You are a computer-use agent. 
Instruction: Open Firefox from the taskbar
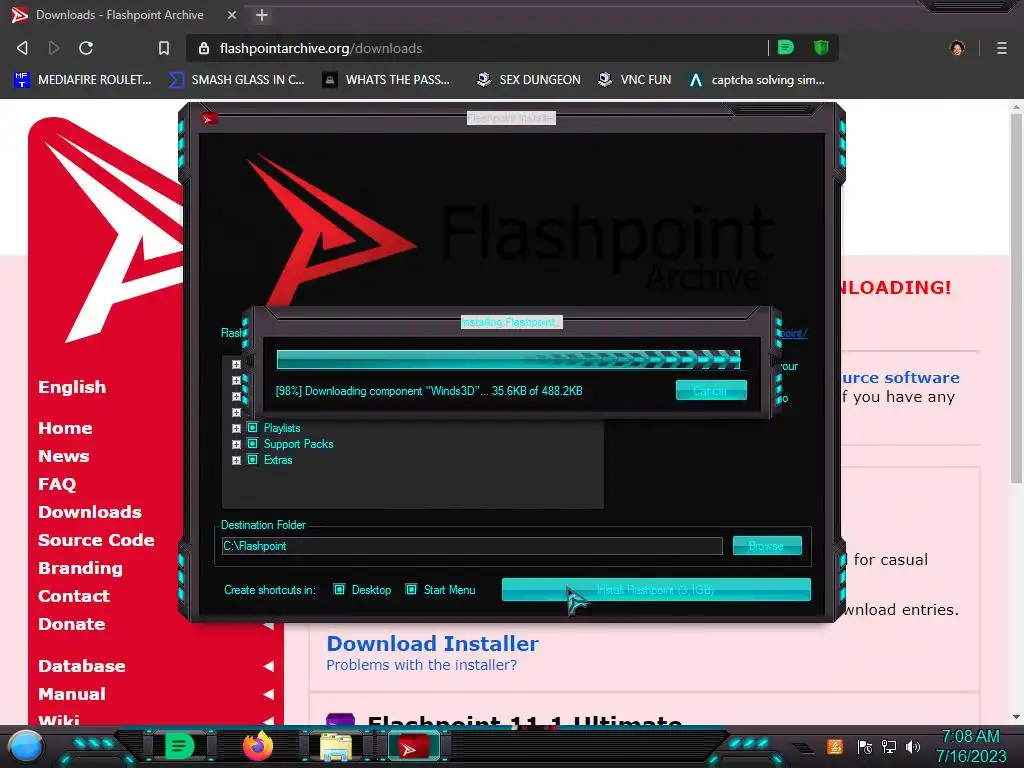click(257, 746)
